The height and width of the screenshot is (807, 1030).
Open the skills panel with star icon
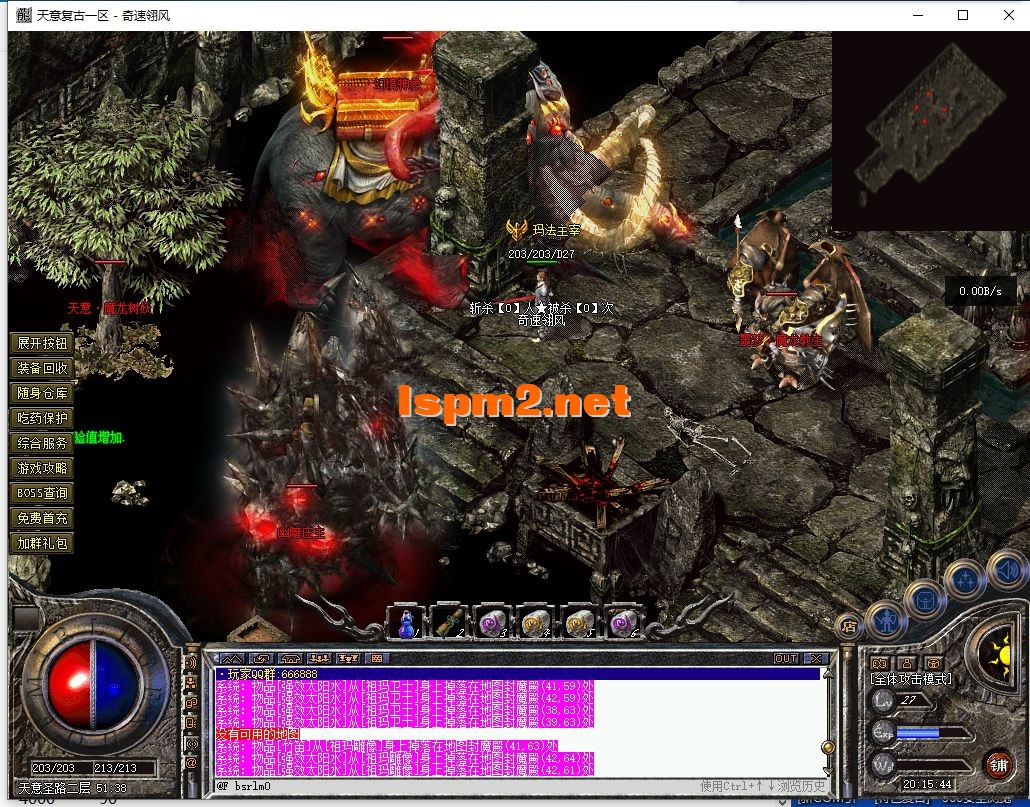tap(965, 580)
